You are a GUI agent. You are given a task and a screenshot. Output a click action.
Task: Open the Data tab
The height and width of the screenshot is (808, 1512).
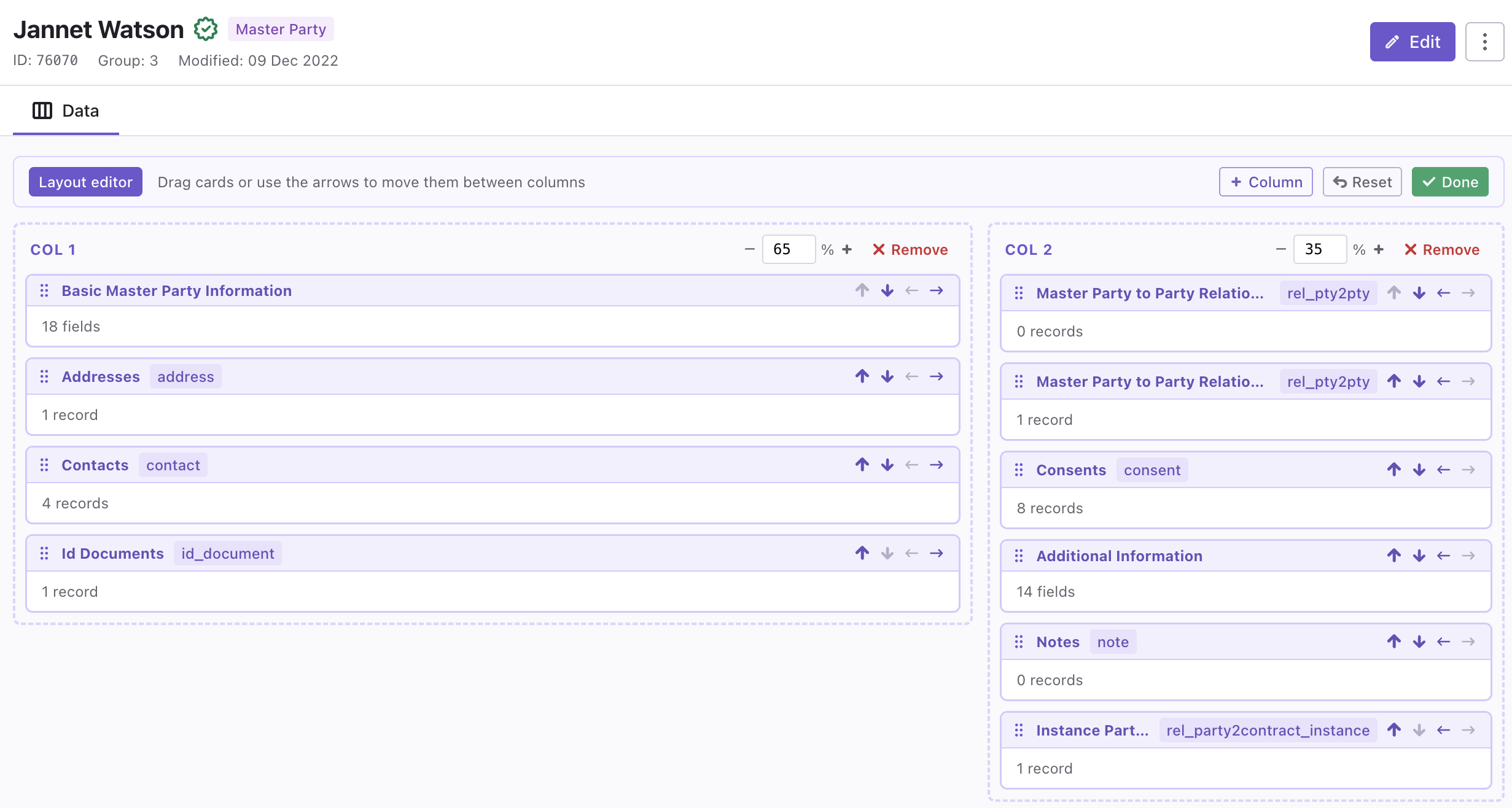coord(66,111)
